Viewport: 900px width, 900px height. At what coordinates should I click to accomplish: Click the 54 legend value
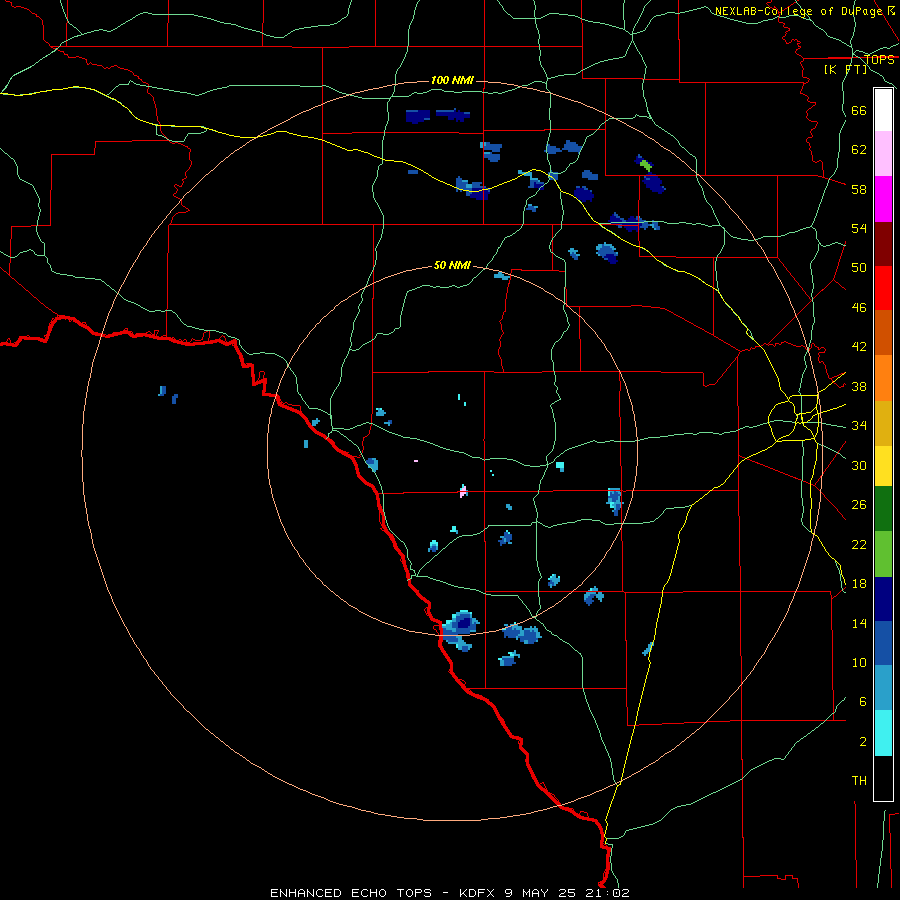tap(859, 228)
